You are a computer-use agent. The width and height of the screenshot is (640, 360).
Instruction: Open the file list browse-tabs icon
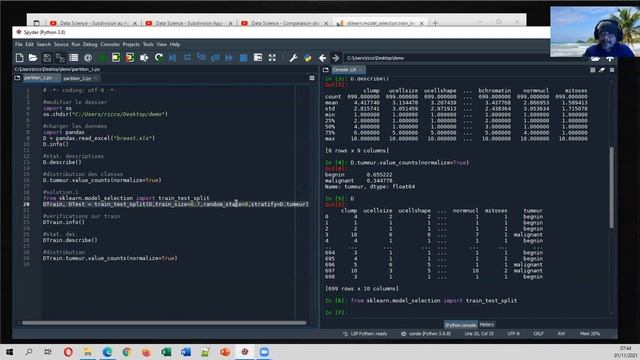[73, 58]
